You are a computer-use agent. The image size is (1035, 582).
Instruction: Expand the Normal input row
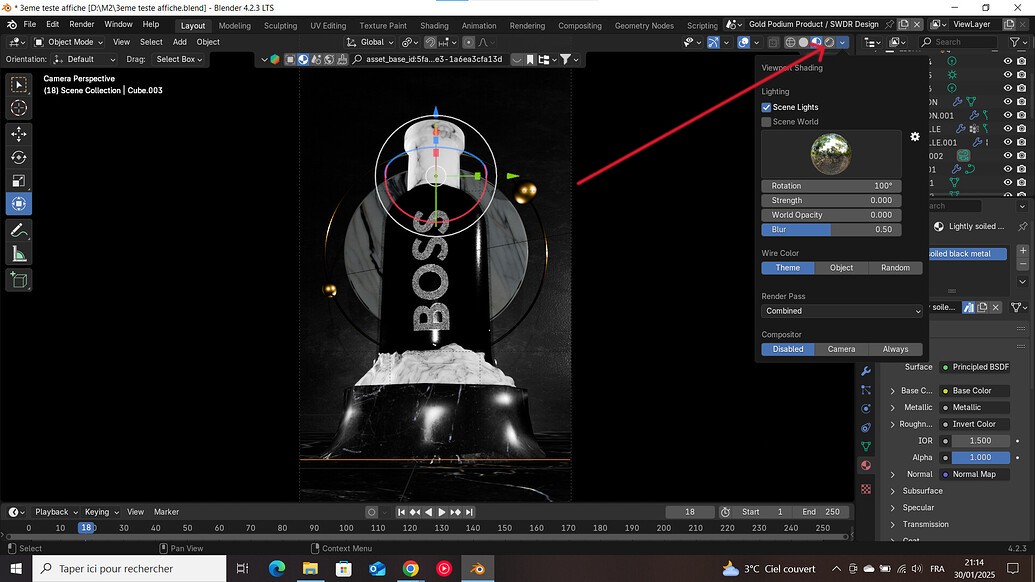[892, 474]
